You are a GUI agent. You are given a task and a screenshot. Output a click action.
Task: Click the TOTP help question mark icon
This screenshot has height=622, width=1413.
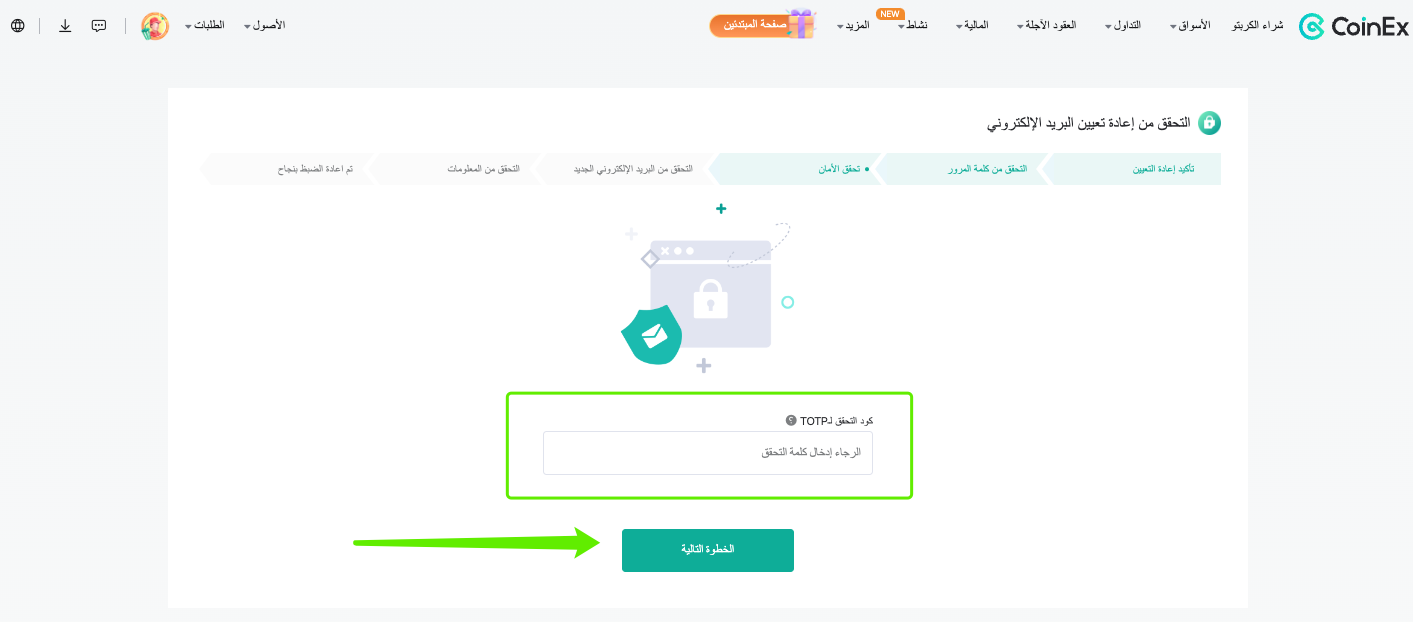[x=791, y=421]
